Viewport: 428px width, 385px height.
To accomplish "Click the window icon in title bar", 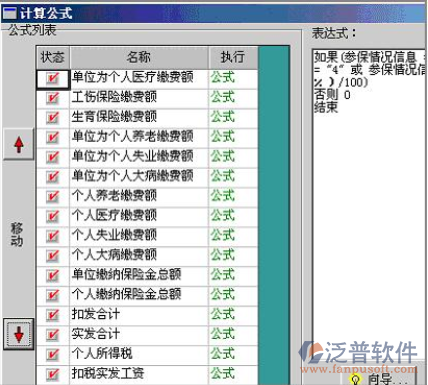I will [9, 13].
